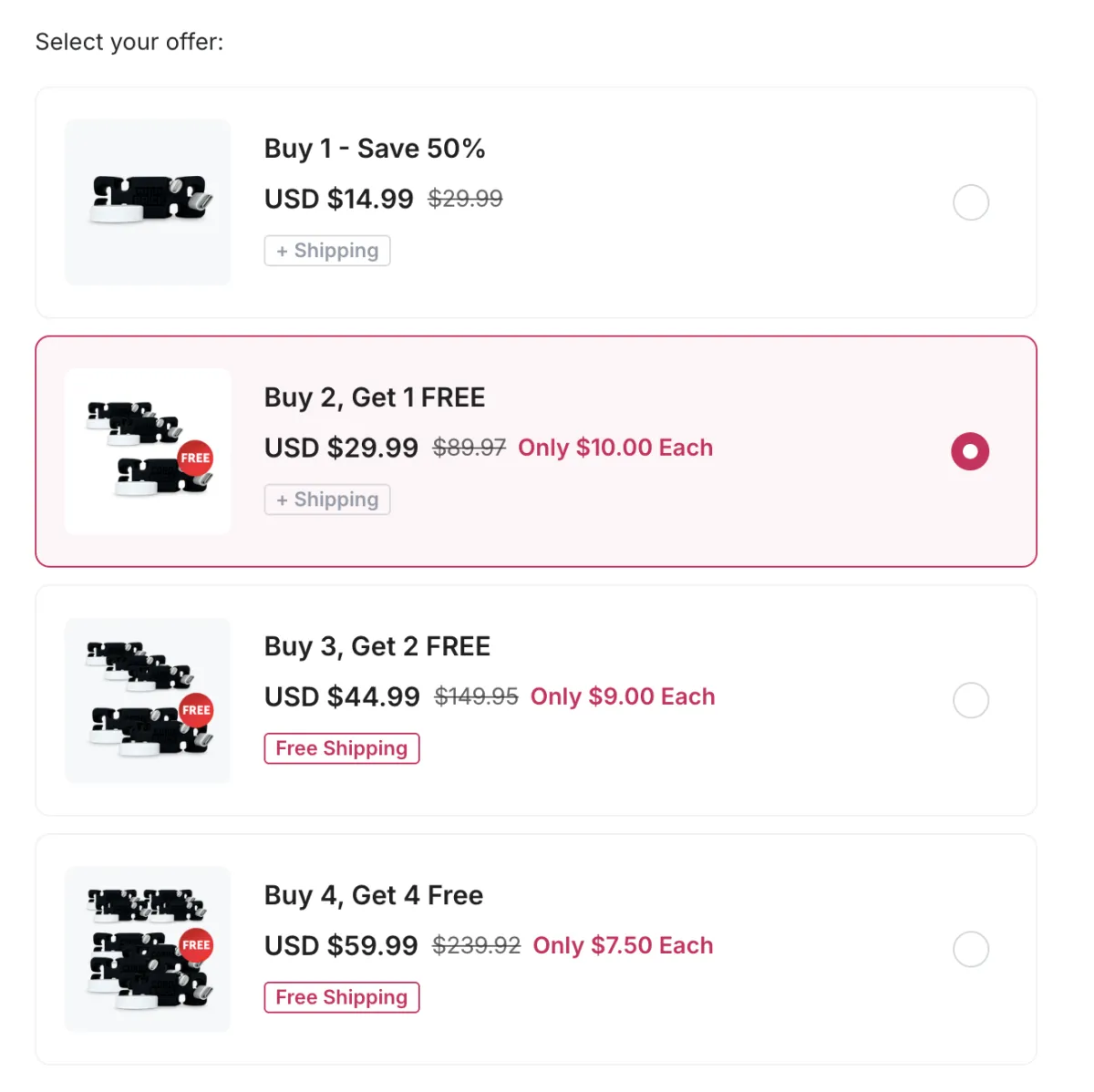Click the red FREE badge on Buy 2 image

[x=195, y=458]
